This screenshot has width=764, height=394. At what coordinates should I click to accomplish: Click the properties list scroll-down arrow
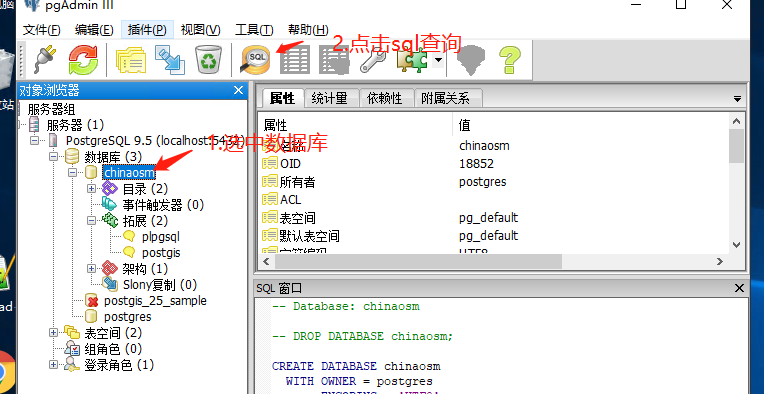tap(736, 245)
